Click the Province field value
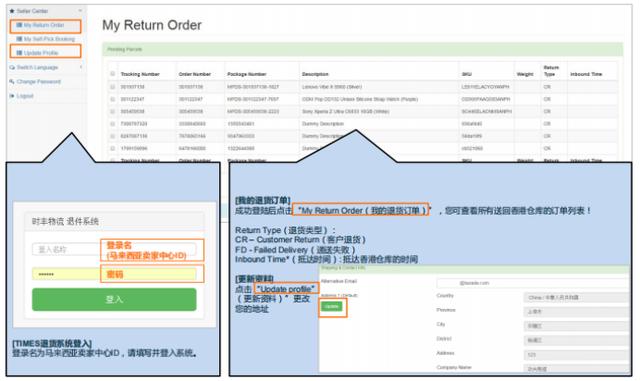Screen dimensions: 640x381 click(576, 312)
